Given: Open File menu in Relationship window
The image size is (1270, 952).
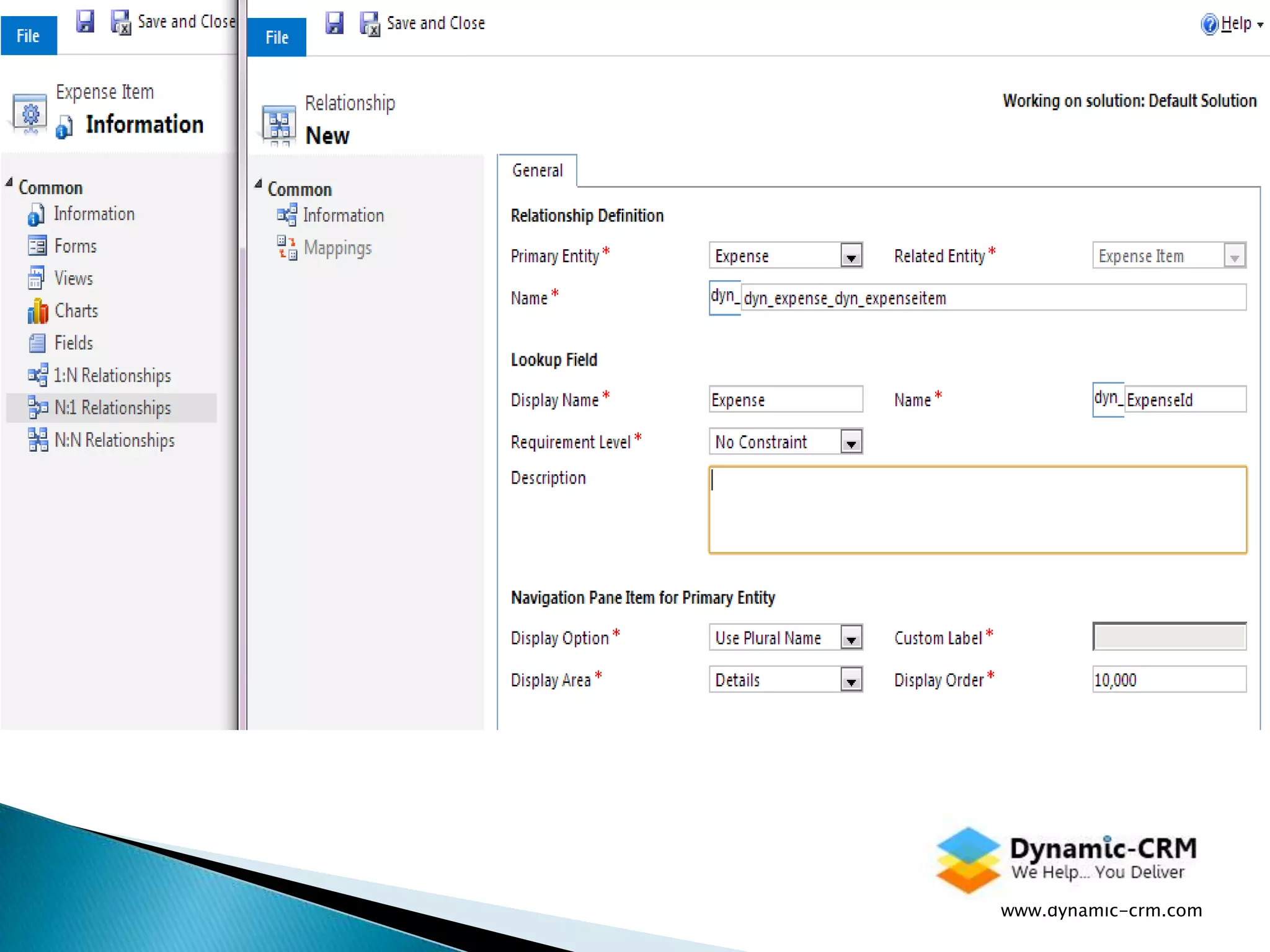Looking at the screenshot, I should (277, 37).
